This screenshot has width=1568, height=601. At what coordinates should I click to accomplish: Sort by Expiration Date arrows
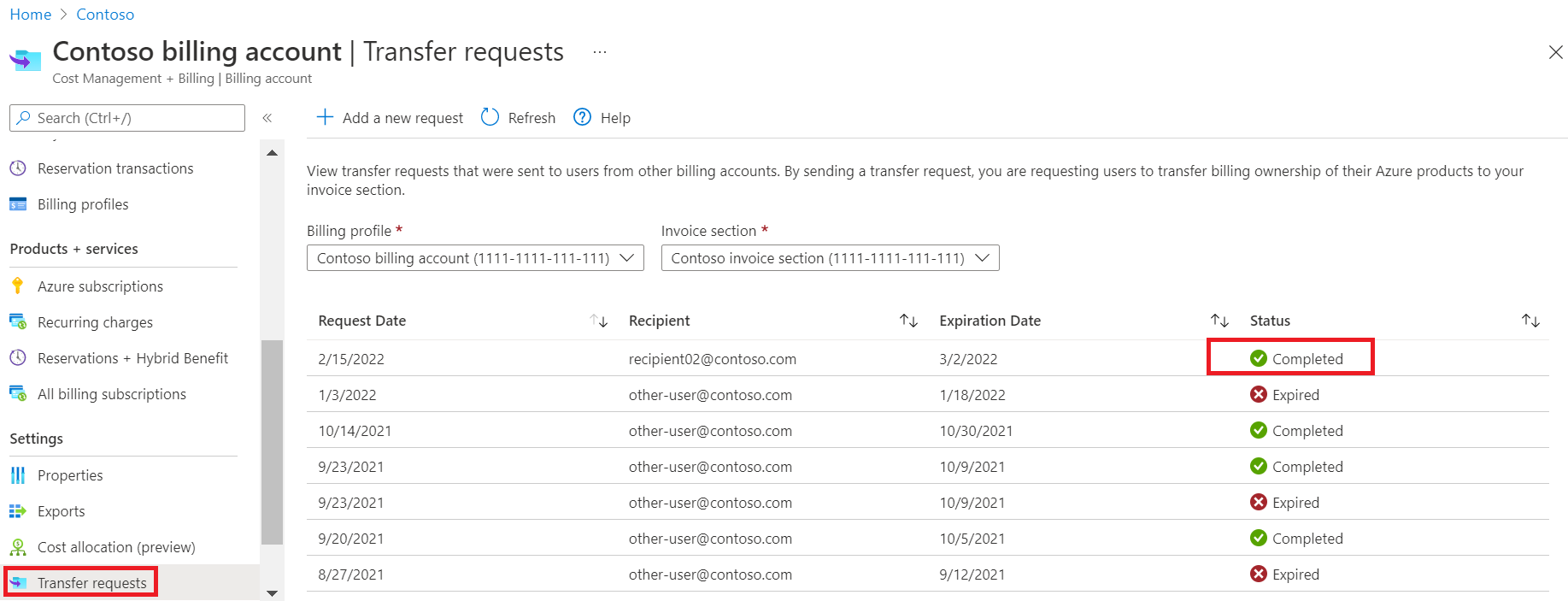(x=1219, y=321)
